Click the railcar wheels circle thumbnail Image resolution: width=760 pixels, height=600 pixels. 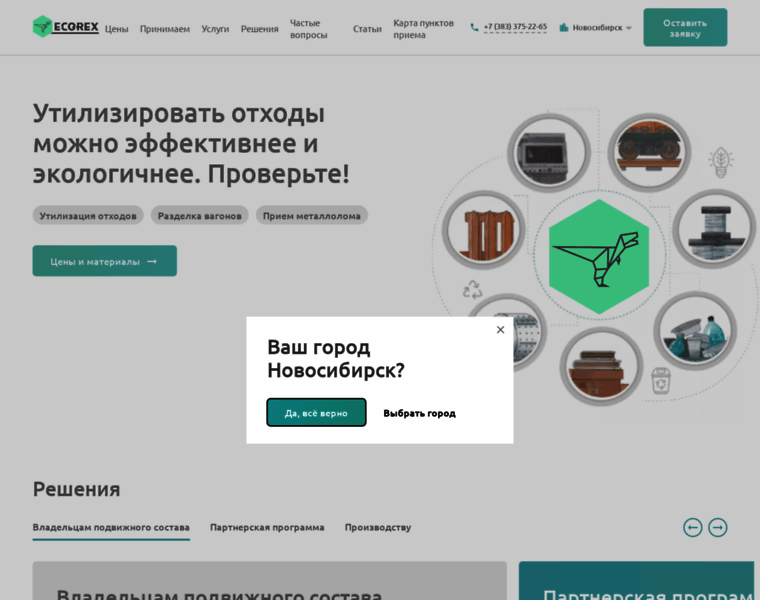click(x=649, y=153)
